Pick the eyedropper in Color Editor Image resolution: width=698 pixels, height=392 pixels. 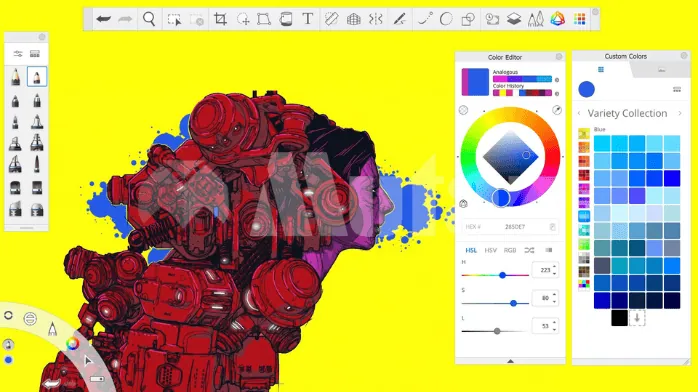tap(557, 110)
